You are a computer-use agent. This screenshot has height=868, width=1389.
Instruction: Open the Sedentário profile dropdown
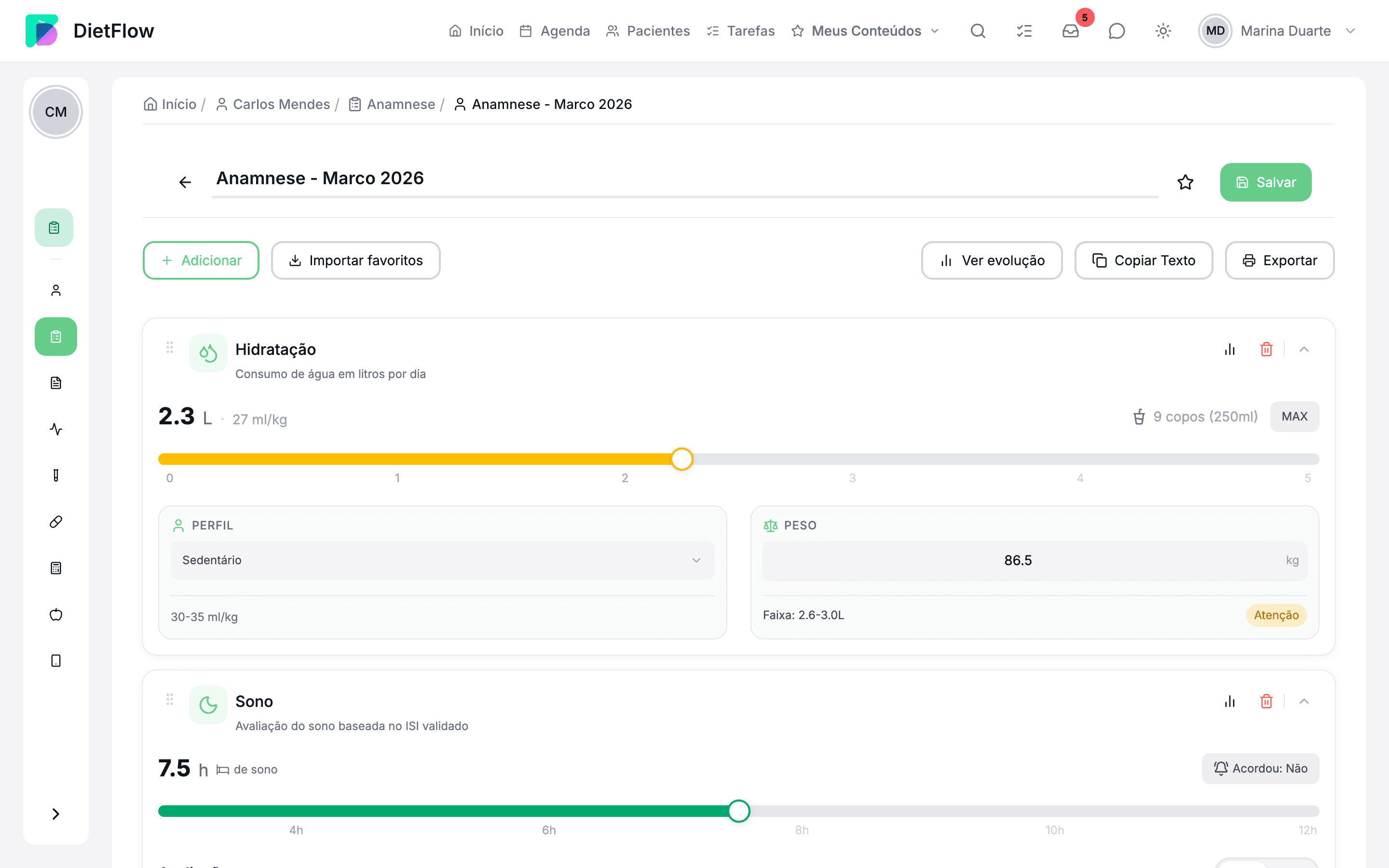click(x=443, y=560)
